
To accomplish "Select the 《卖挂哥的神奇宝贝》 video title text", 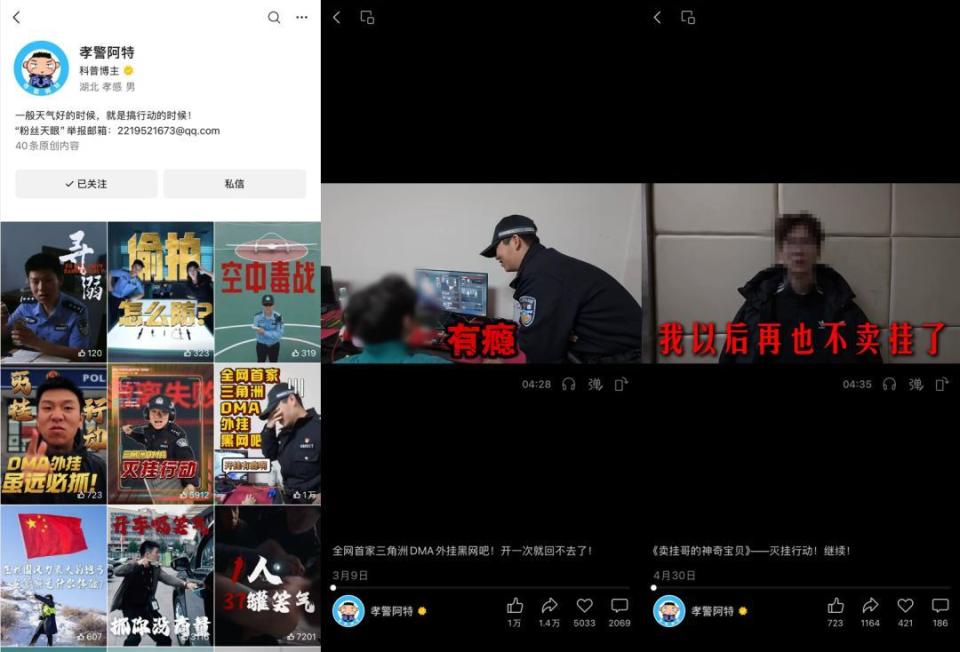I will click(x=751, y=550).
